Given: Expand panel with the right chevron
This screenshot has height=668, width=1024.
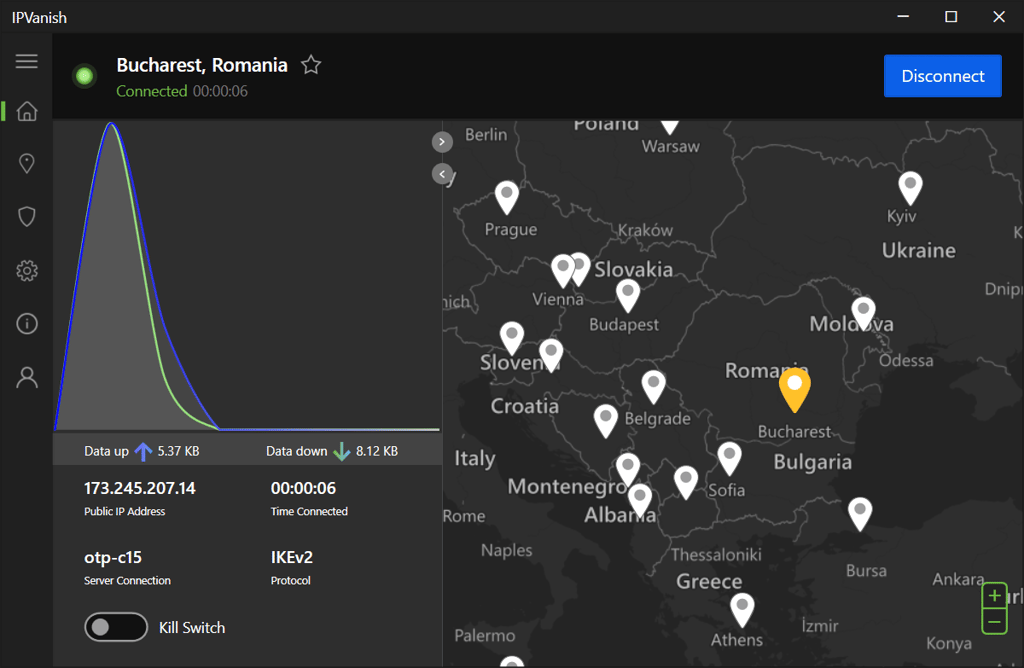Looking at the screenshot, I should [442, 142].
